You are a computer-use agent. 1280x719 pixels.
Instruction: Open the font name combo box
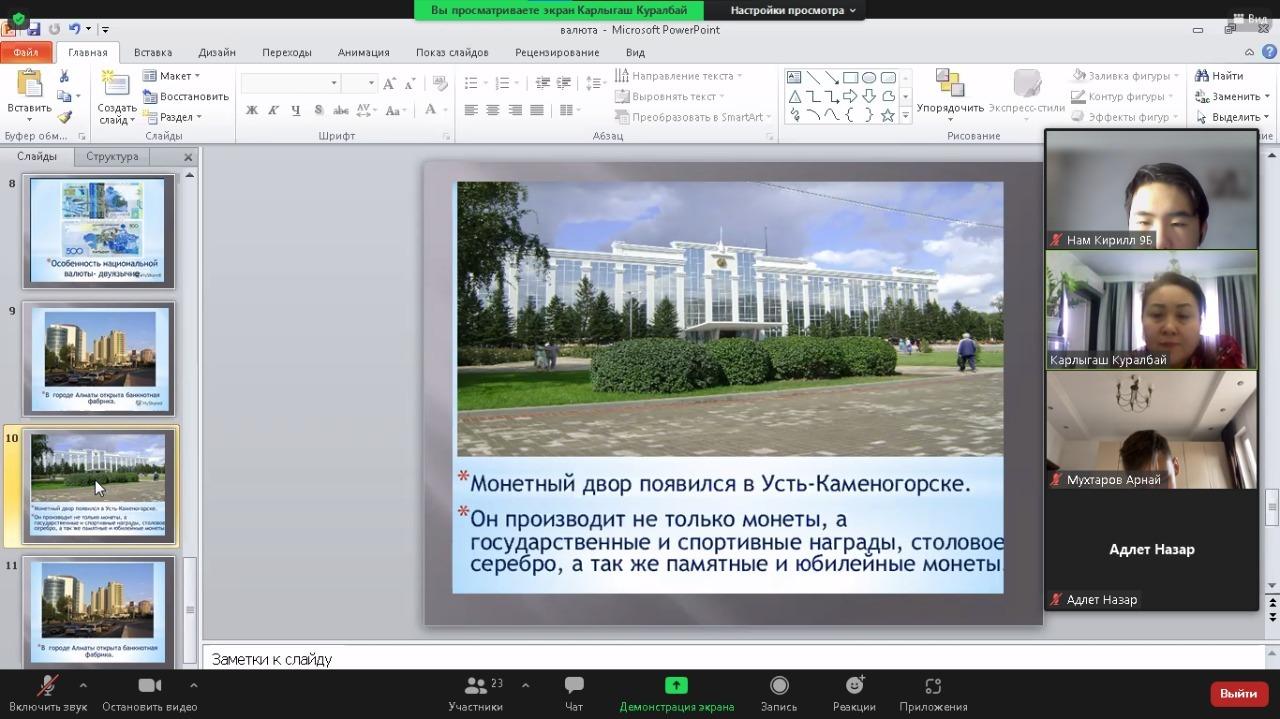pos(290,83)
